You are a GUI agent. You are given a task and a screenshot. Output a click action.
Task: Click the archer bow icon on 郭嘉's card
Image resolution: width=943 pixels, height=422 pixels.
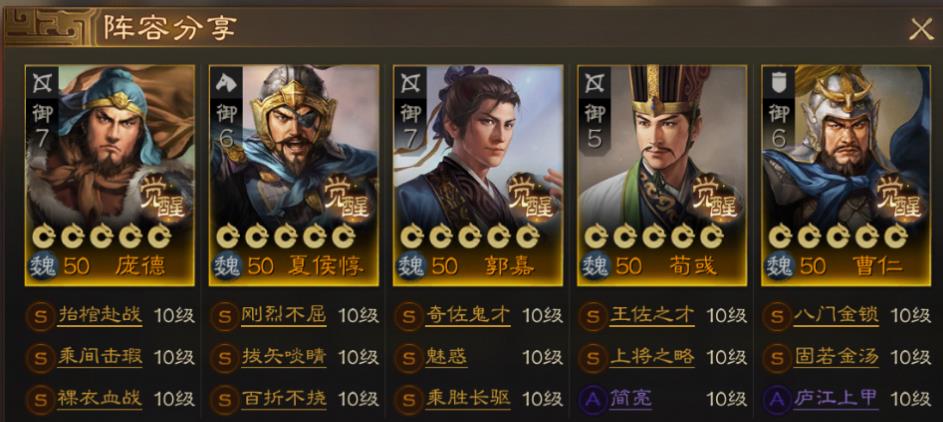point(410,84)
